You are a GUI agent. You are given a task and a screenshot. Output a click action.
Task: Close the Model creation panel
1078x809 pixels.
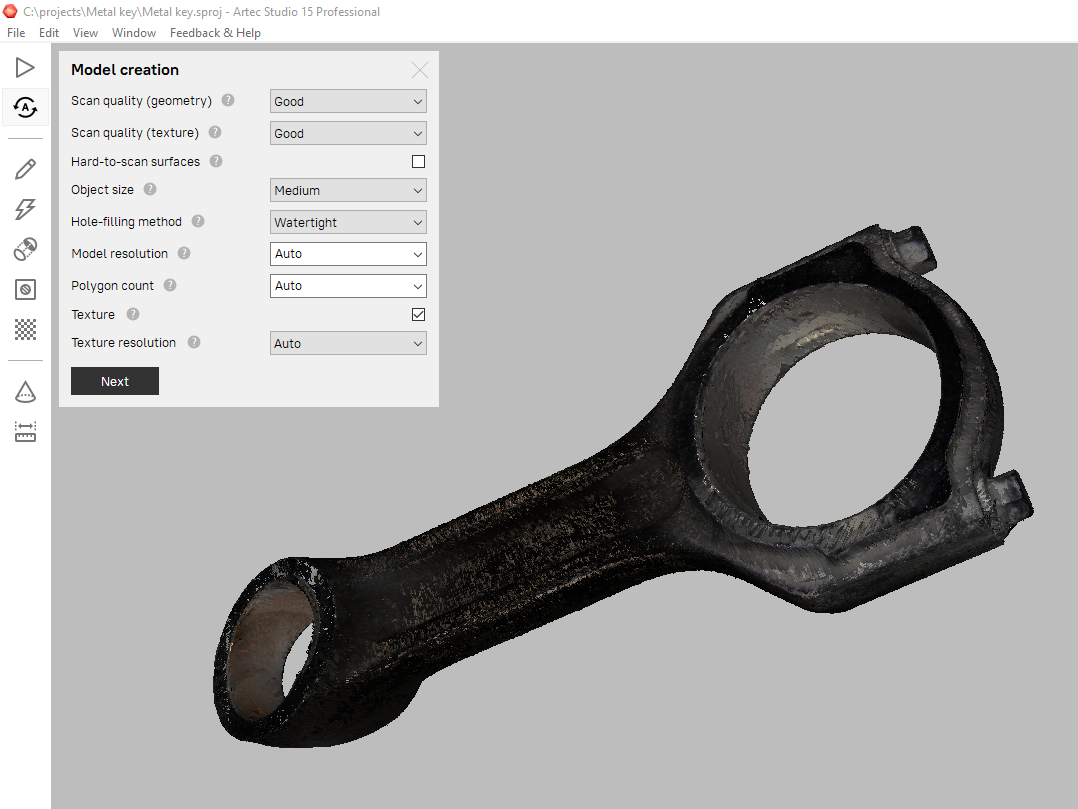tap(419, 69)
